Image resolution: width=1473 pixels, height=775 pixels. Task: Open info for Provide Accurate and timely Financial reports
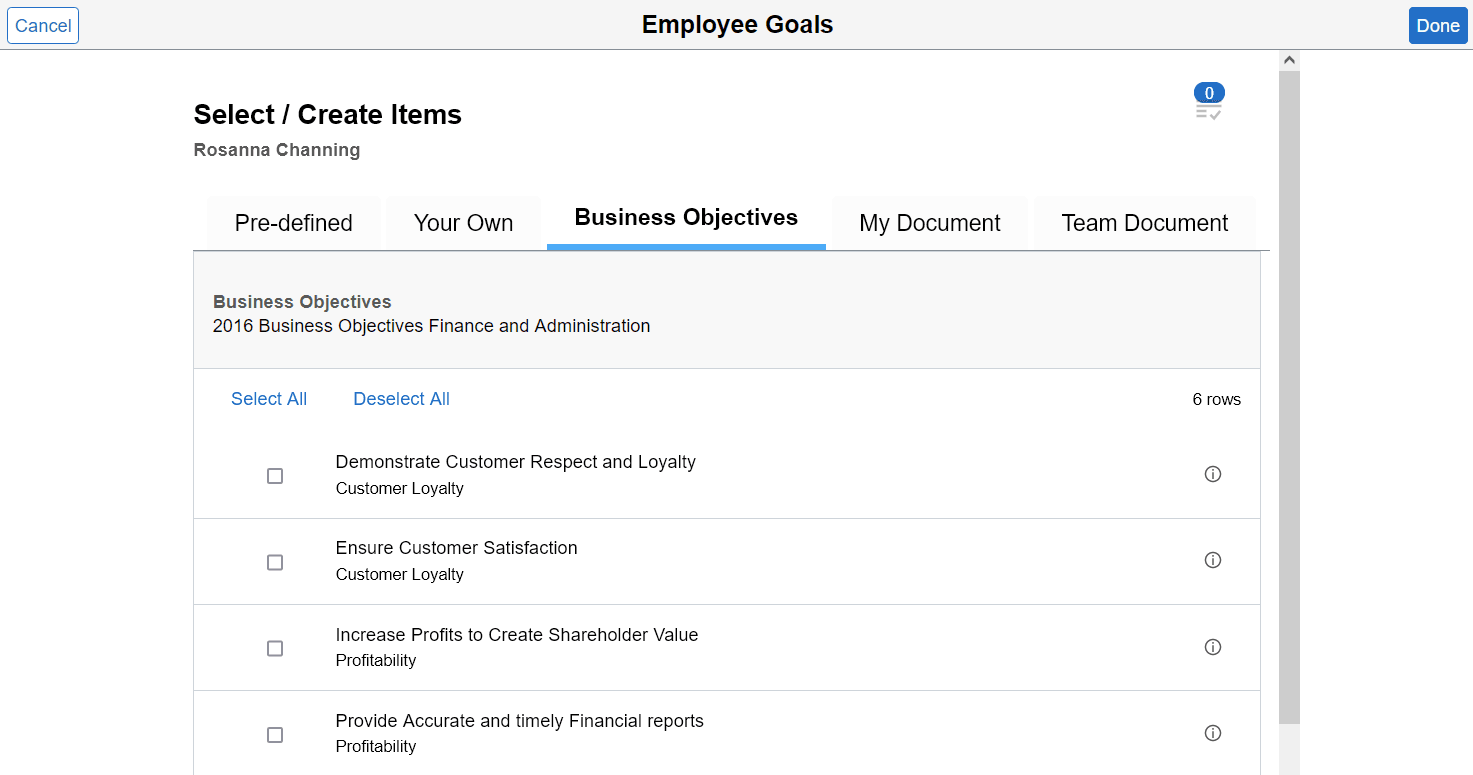tap(1213, 733)
